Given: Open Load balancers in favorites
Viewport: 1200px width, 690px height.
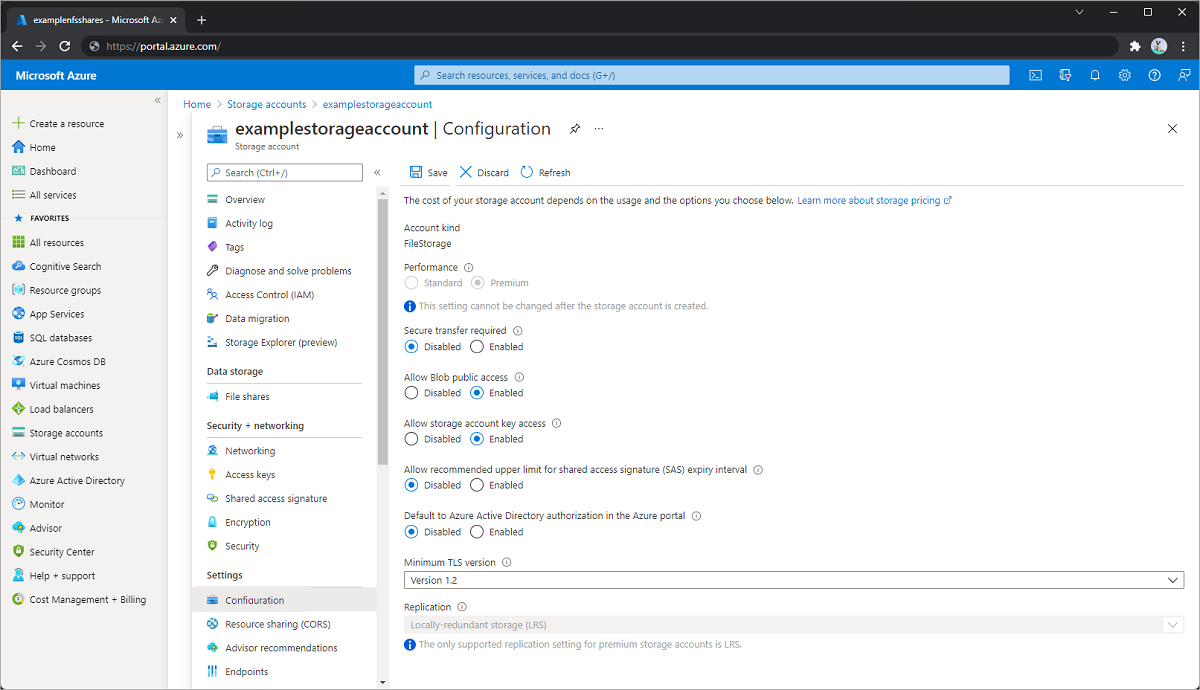Looking at the screenshot, I should pos(61,409).
